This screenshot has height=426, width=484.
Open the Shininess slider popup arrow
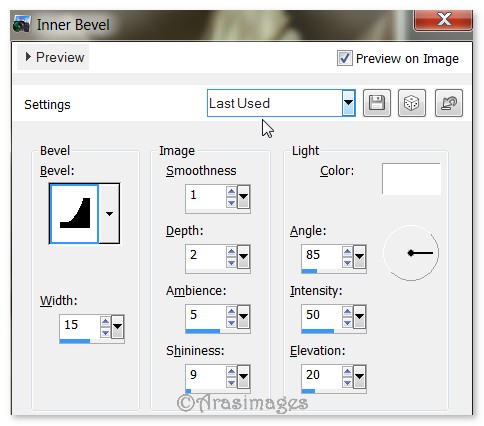(x=243, y=376)
